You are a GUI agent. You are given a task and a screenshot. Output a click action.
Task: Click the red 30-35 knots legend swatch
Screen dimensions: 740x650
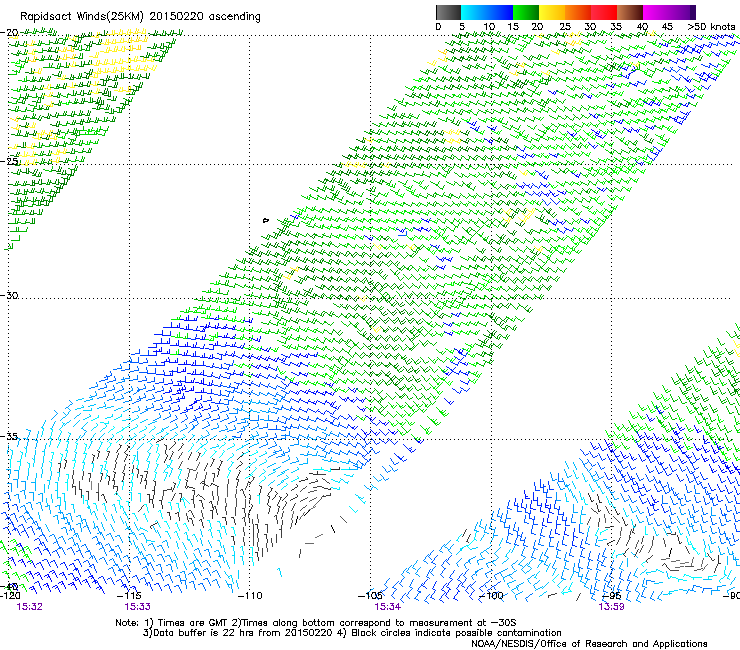(604, 12)
